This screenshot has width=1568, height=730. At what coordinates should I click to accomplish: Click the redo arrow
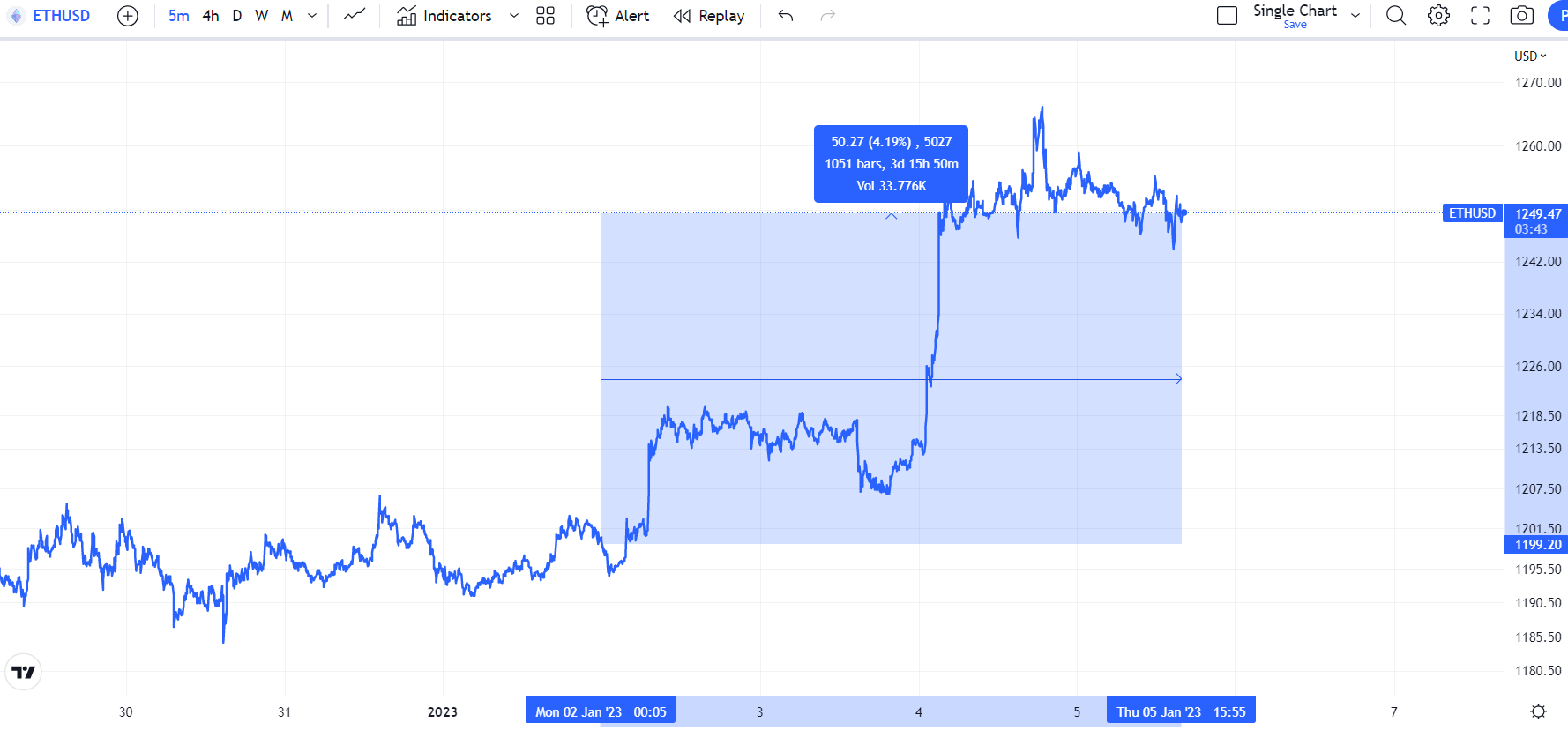[x=827, y=16]
